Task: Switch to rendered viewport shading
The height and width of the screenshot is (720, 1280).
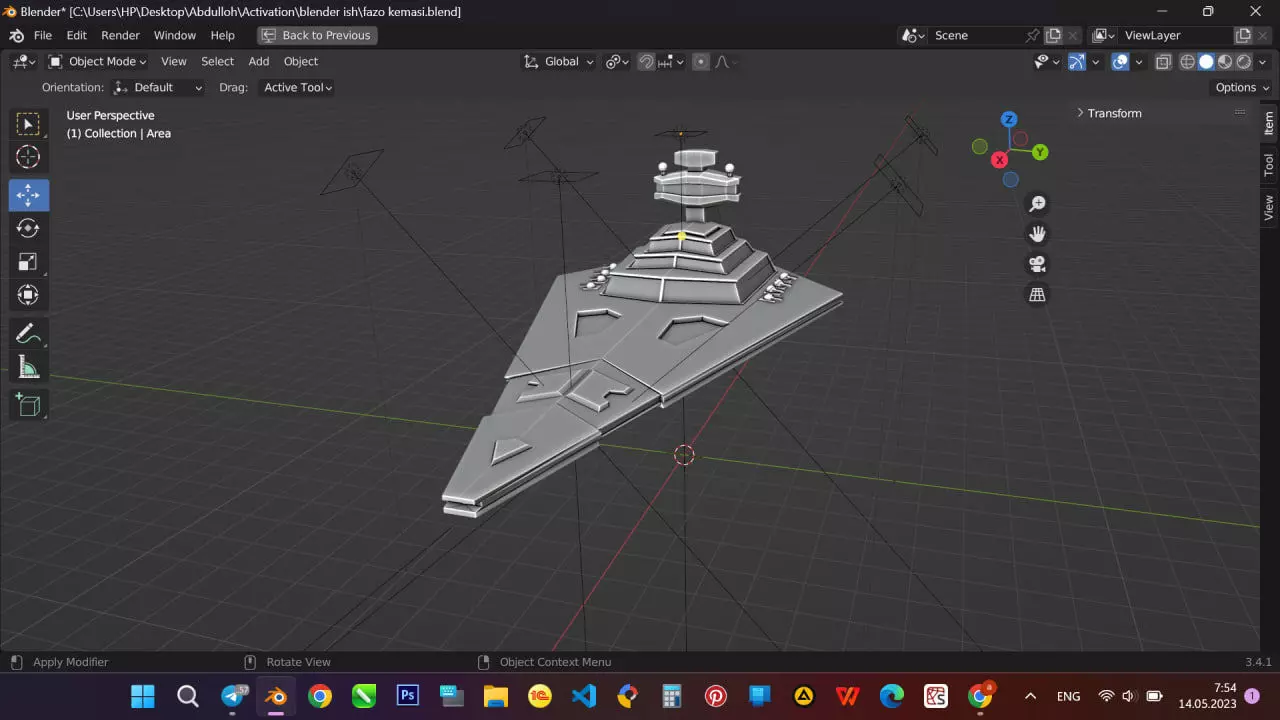Action: (x=1243, y=62)
